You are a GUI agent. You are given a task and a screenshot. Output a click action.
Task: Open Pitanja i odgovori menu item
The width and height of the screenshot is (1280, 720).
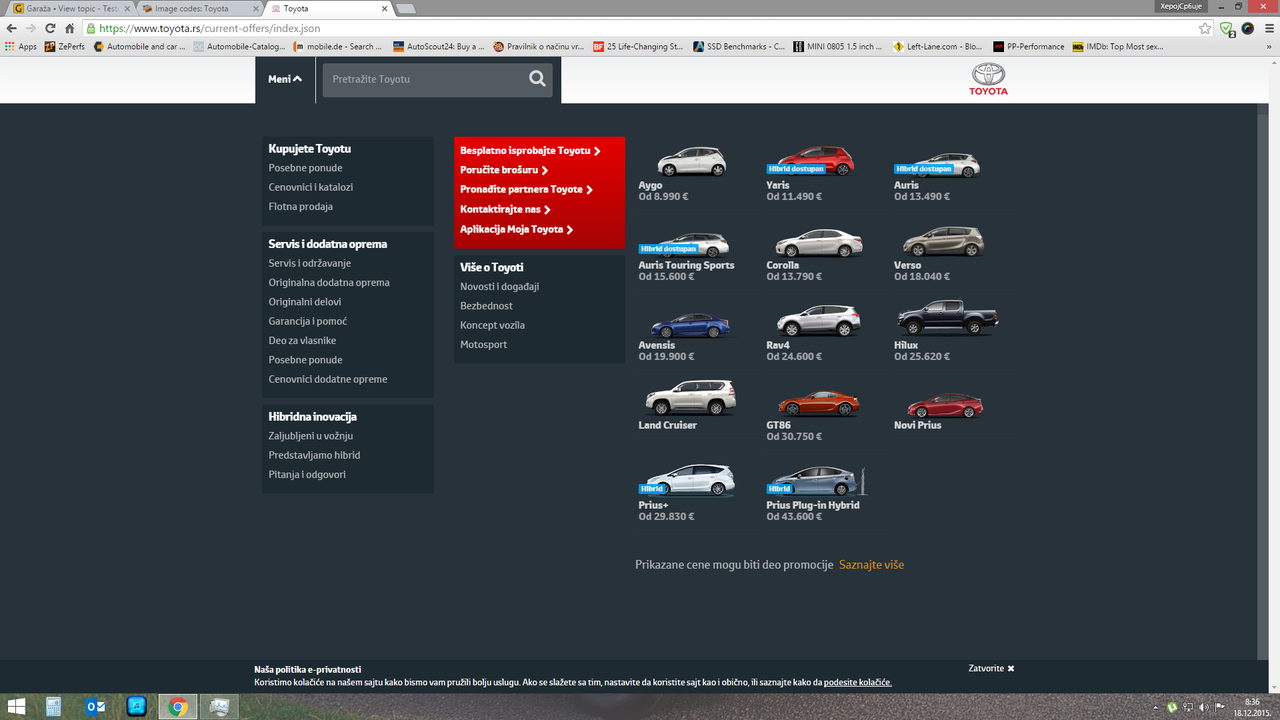pyautogui.click(x=307, y=474)
